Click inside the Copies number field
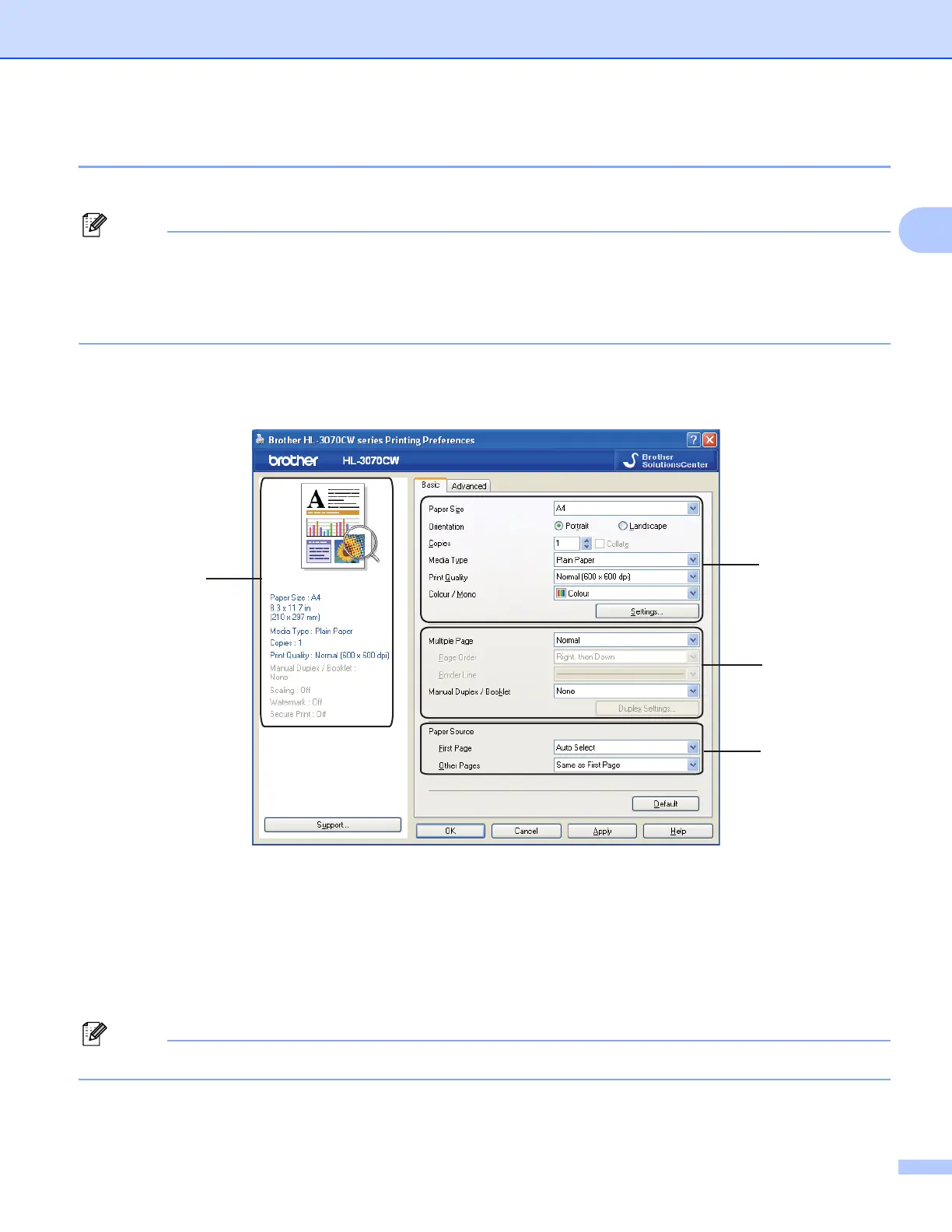Viewport: 952px width, 1232px height. 567,544
